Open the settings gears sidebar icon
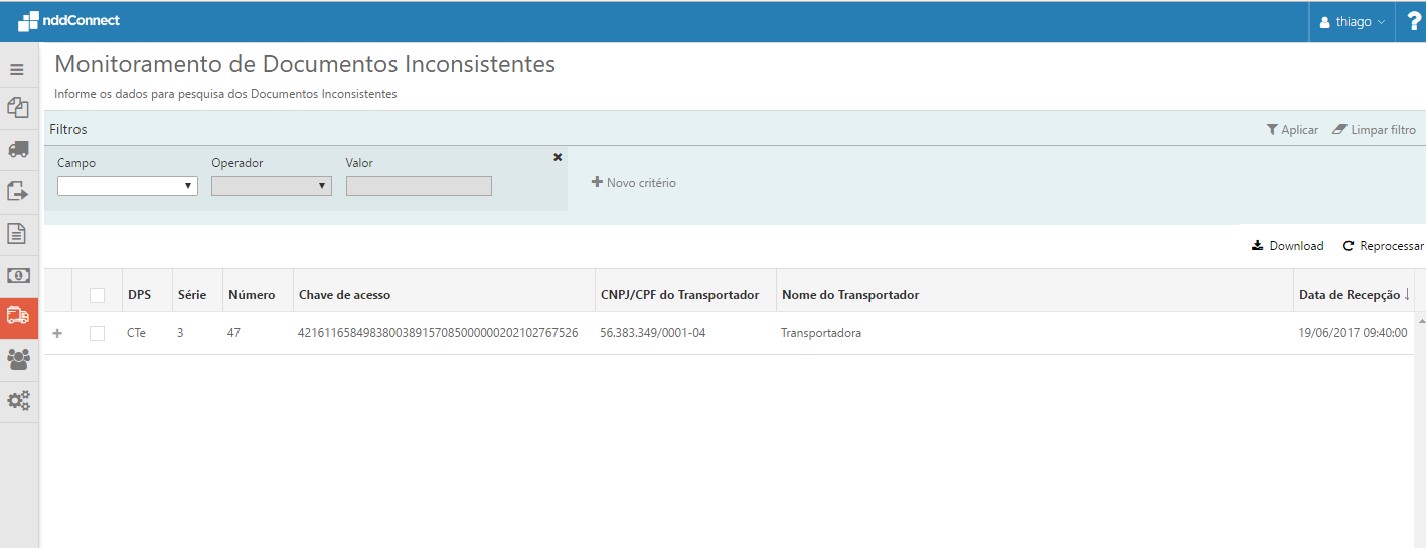Screen dimensions: 1426x548 tap(18, 401)
